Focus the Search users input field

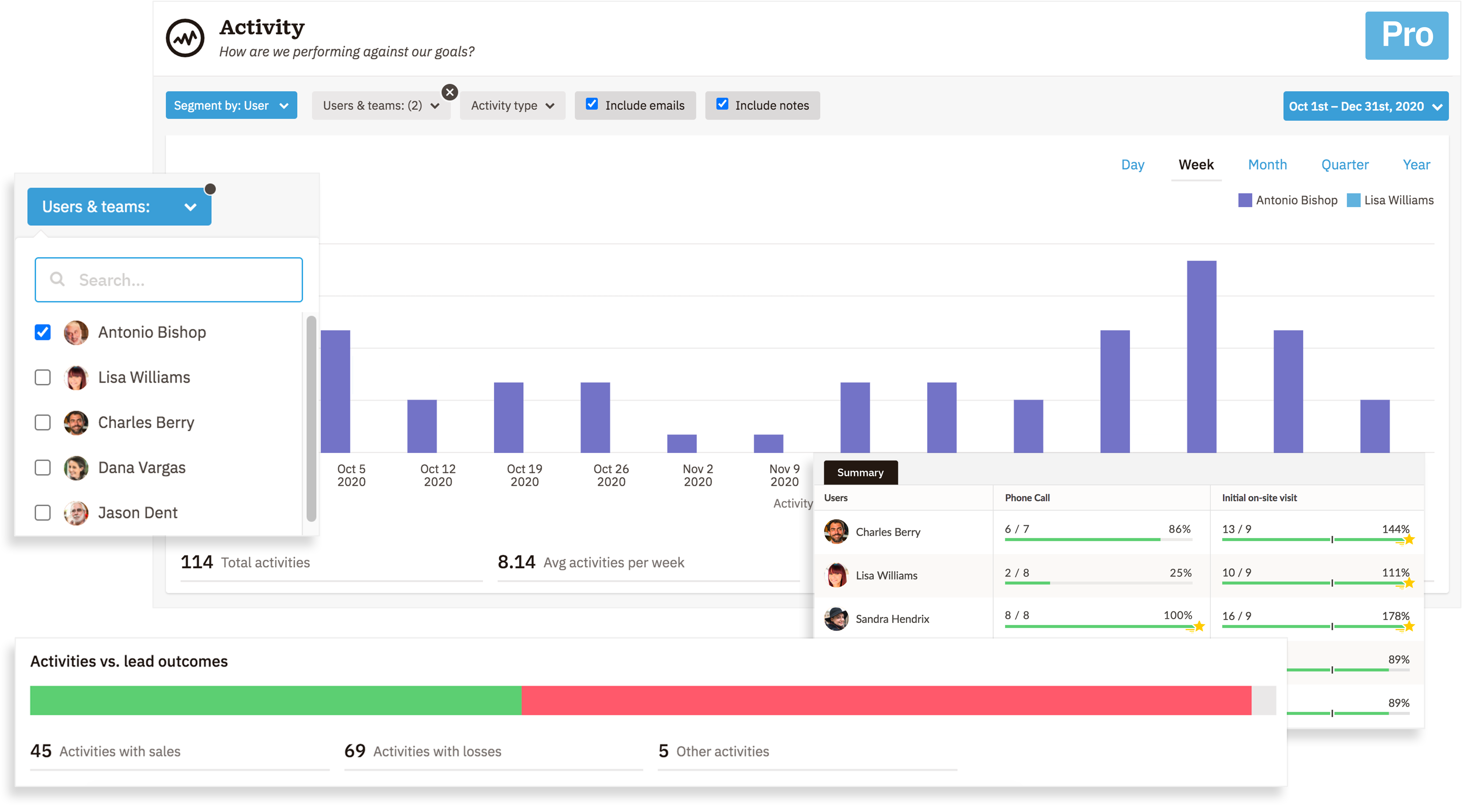tap(182, 280)
